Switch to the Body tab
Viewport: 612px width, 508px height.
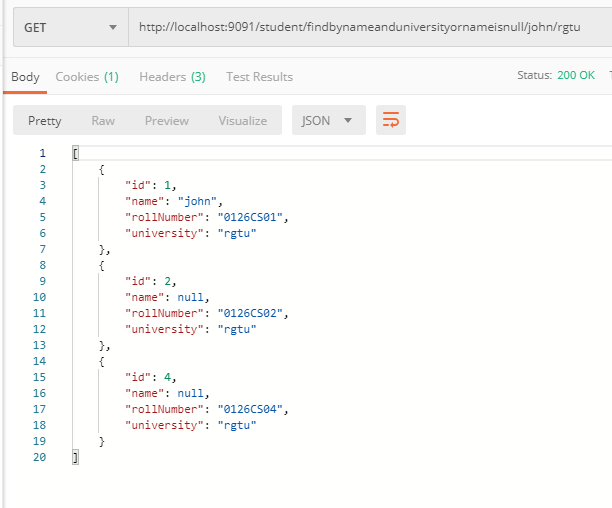pyautogui.click(x=25, y=77)
